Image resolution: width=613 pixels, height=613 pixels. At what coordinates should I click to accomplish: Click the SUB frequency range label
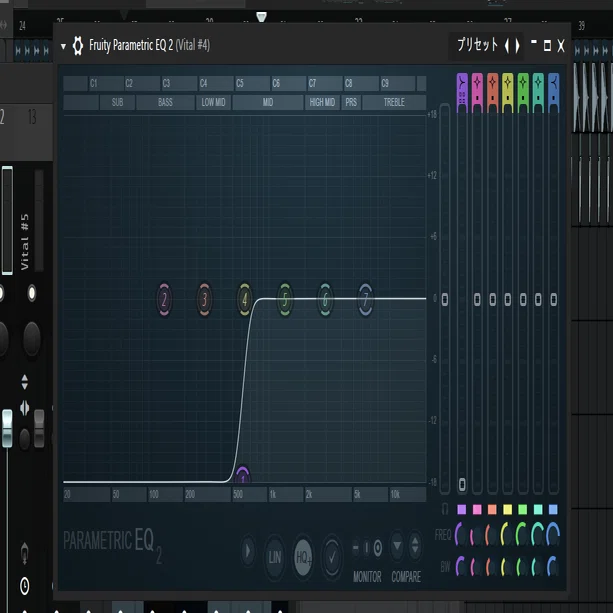[117, 102]
